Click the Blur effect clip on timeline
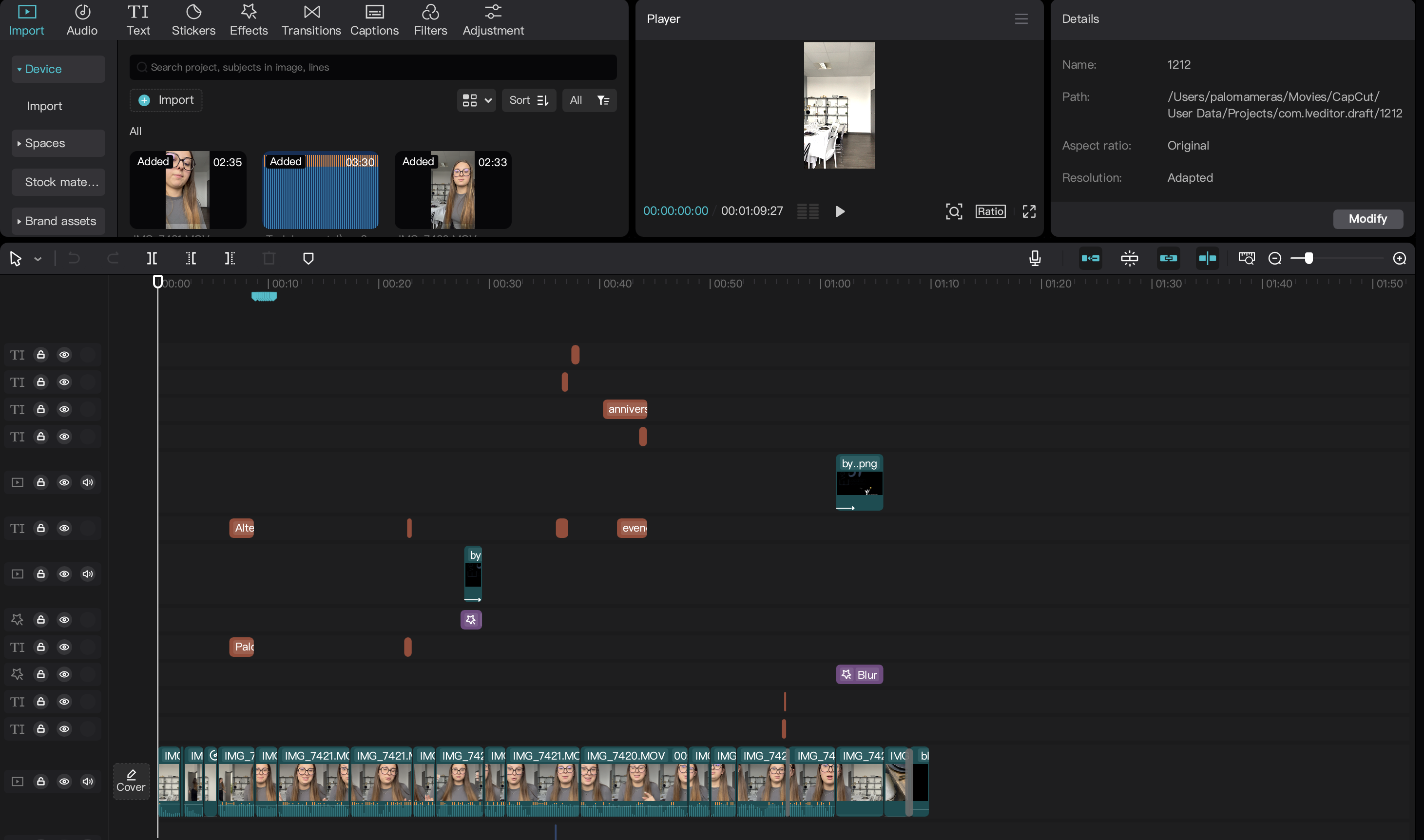 (x=859, y=674)
